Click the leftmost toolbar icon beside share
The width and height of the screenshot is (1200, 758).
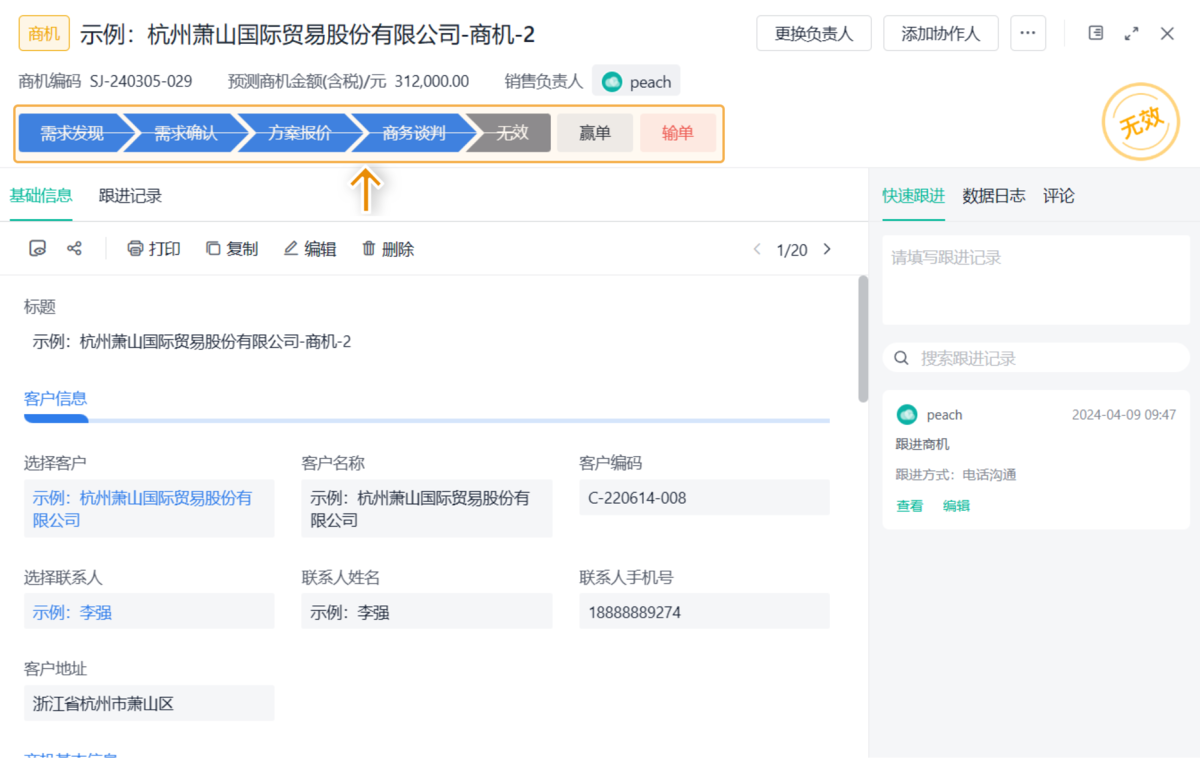click(38, 249)
